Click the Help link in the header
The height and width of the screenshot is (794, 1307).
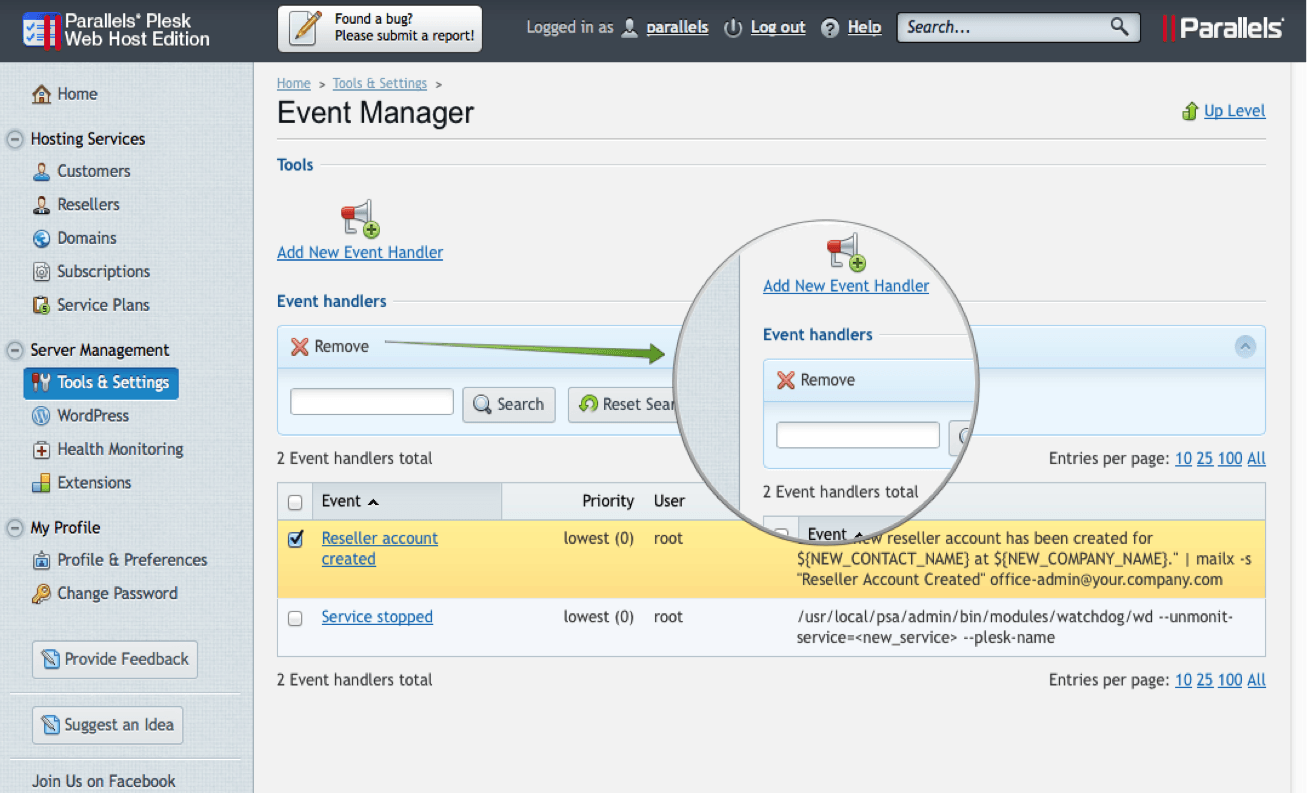pos(864,28)
